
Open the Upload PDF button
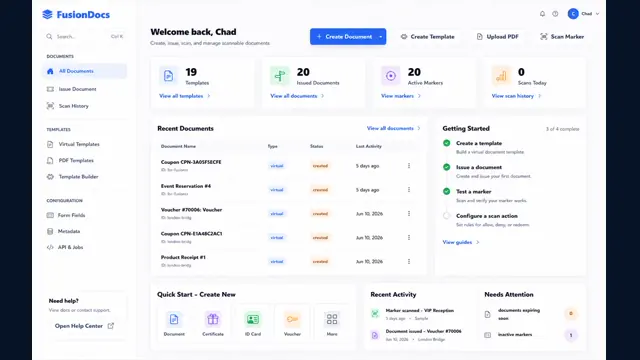[x=498, y=37]
